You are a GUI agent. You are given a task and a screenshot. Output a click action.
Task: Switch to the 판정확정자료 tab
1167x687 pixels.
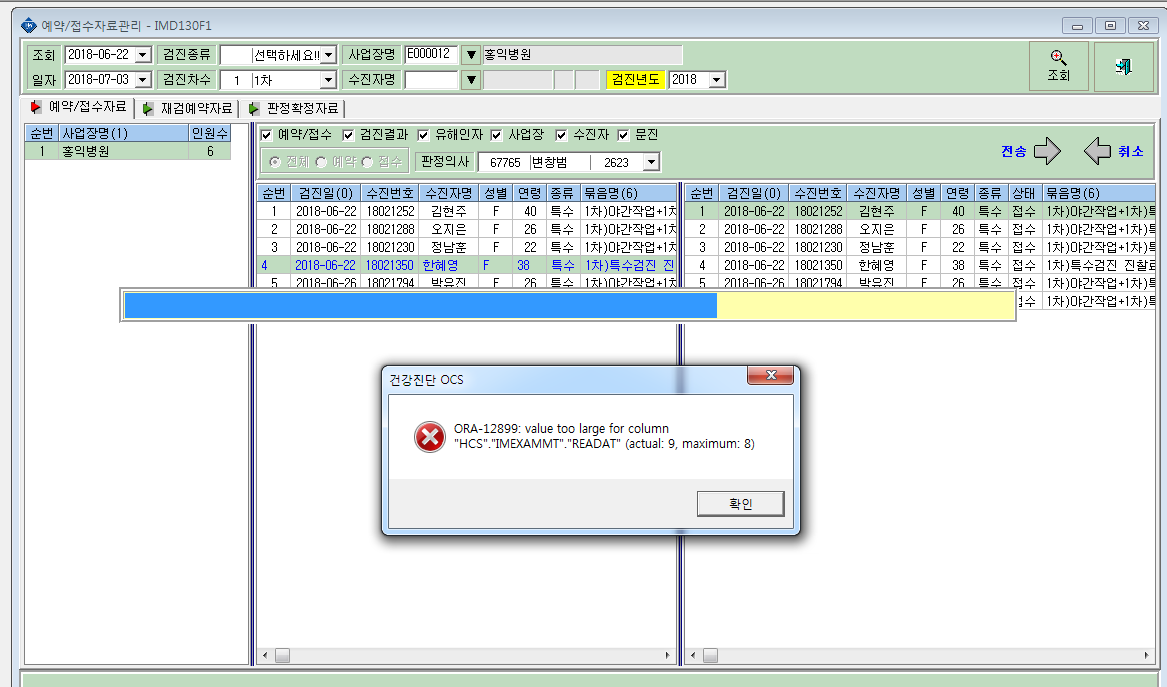pyautogui.click(x=295, y=109)
